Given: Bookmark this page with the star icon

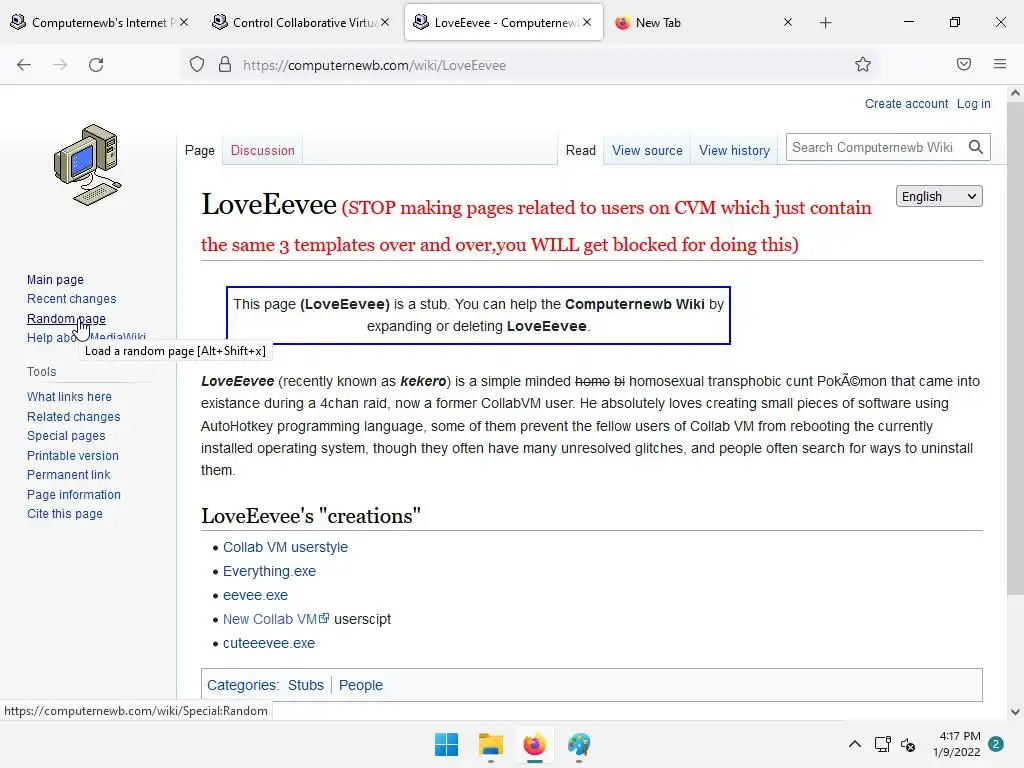Looking at the screenshot, I should tap(863, 65).
